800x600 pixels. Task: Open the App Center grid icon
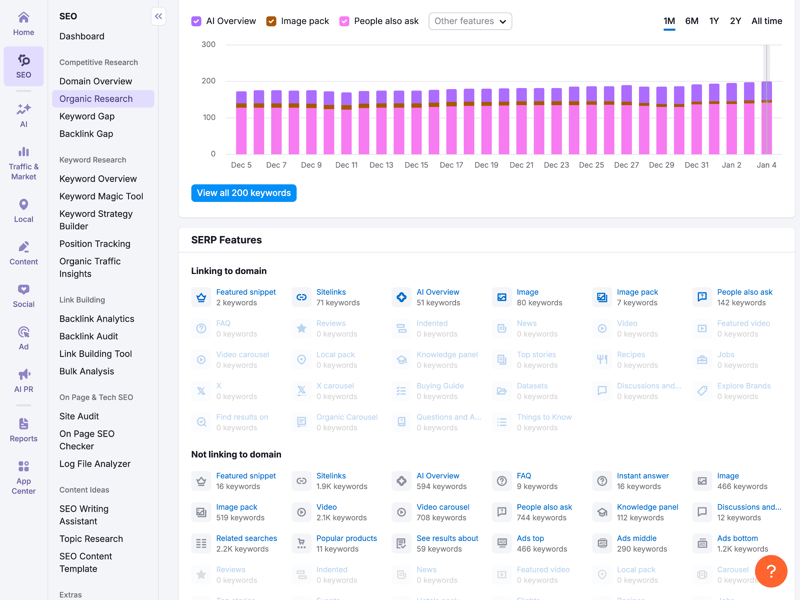23,467
